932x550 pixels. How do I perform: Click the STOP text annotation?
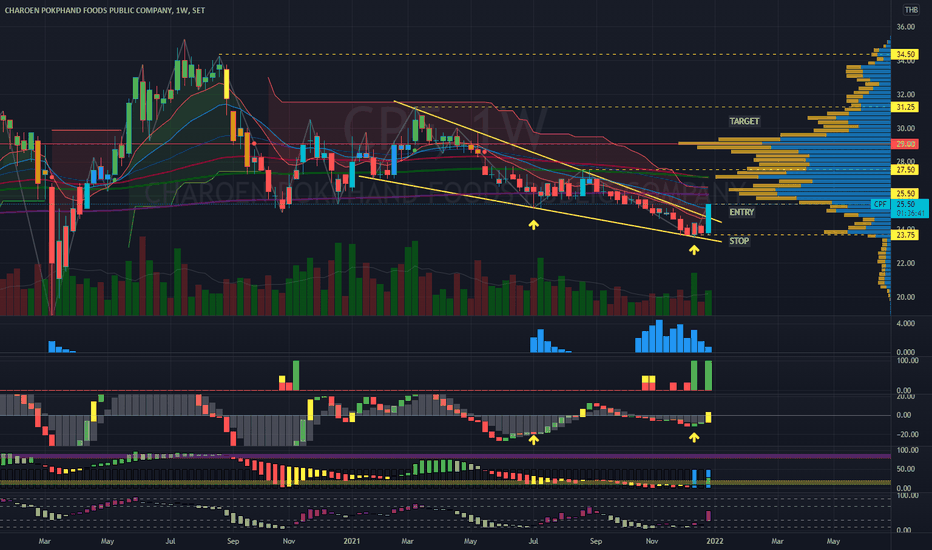(739, 241)
